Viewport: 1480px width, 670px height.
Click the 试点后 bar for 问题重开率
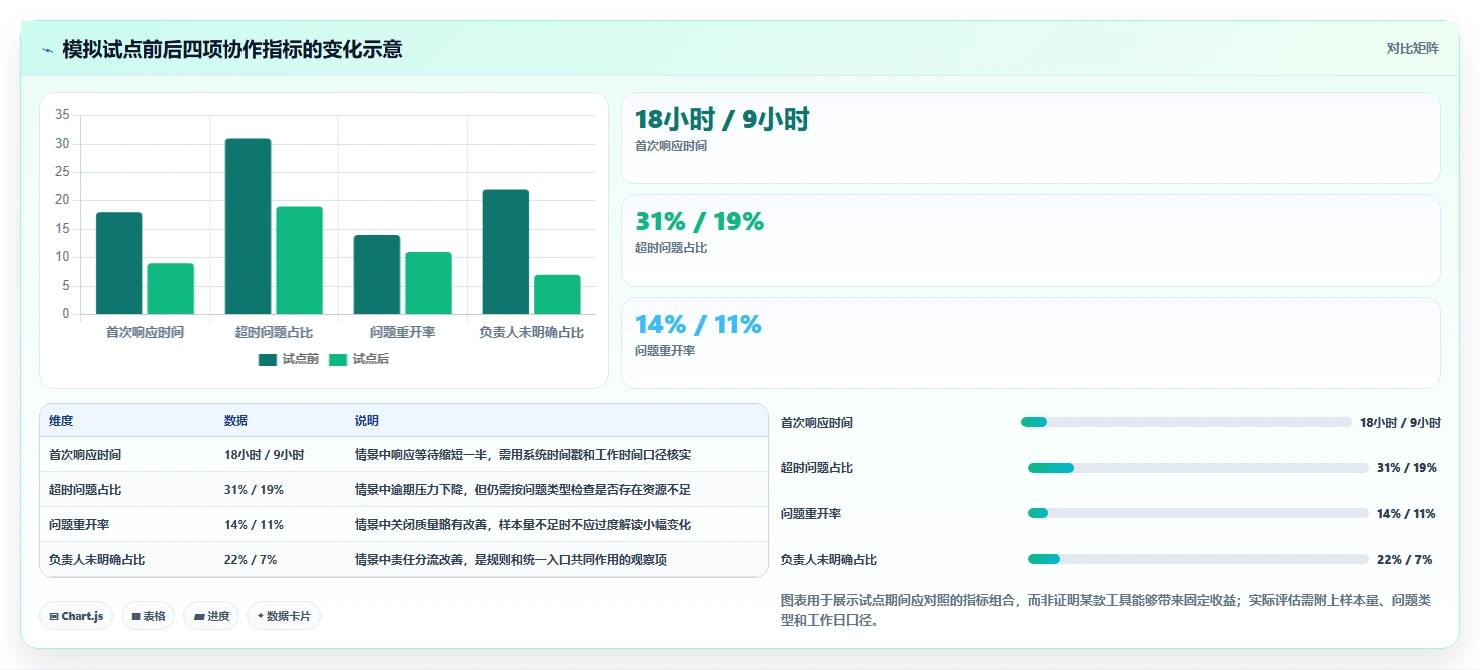(x=428, y=283)
